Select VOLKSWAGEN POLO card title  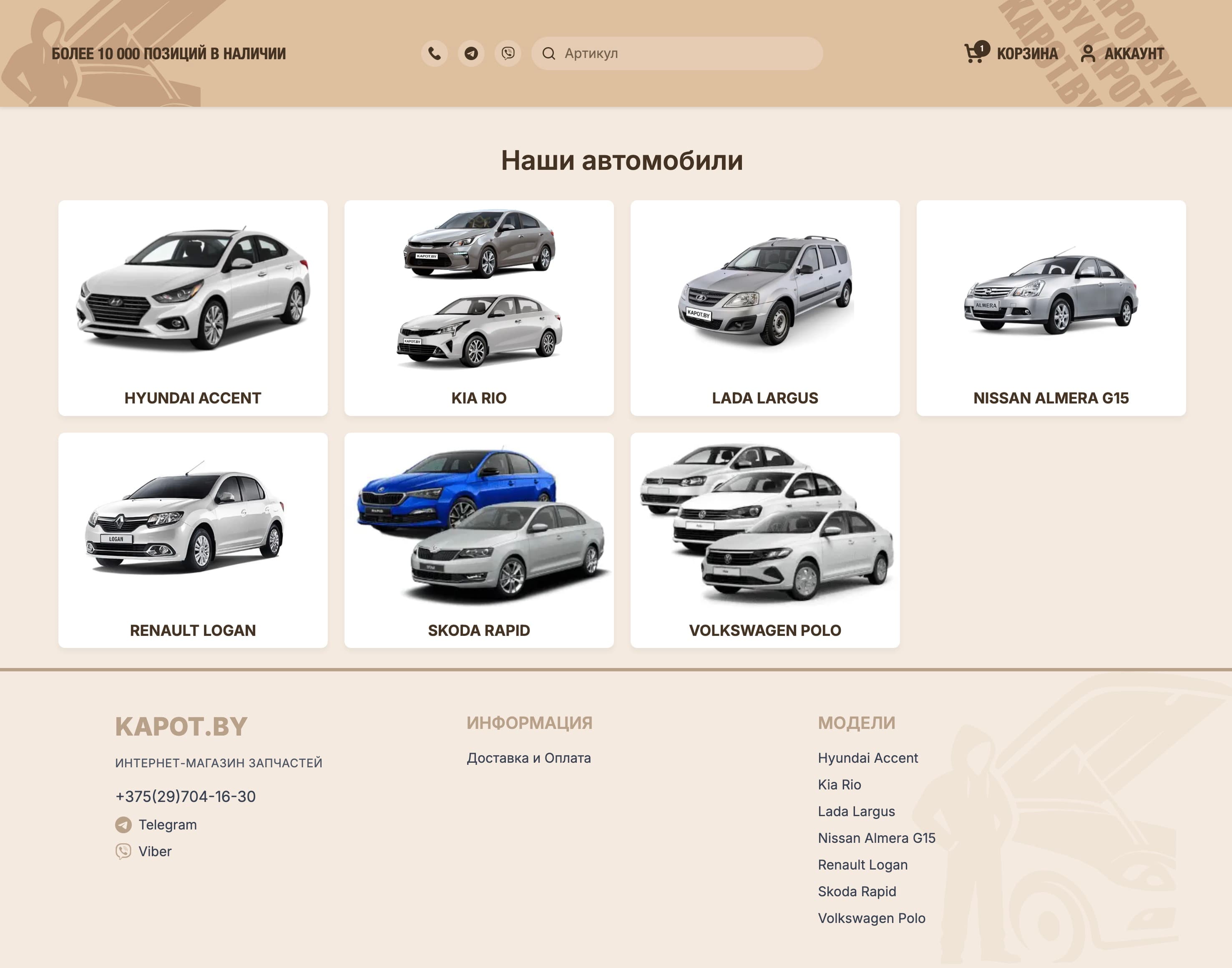click(x=765, y=630)
